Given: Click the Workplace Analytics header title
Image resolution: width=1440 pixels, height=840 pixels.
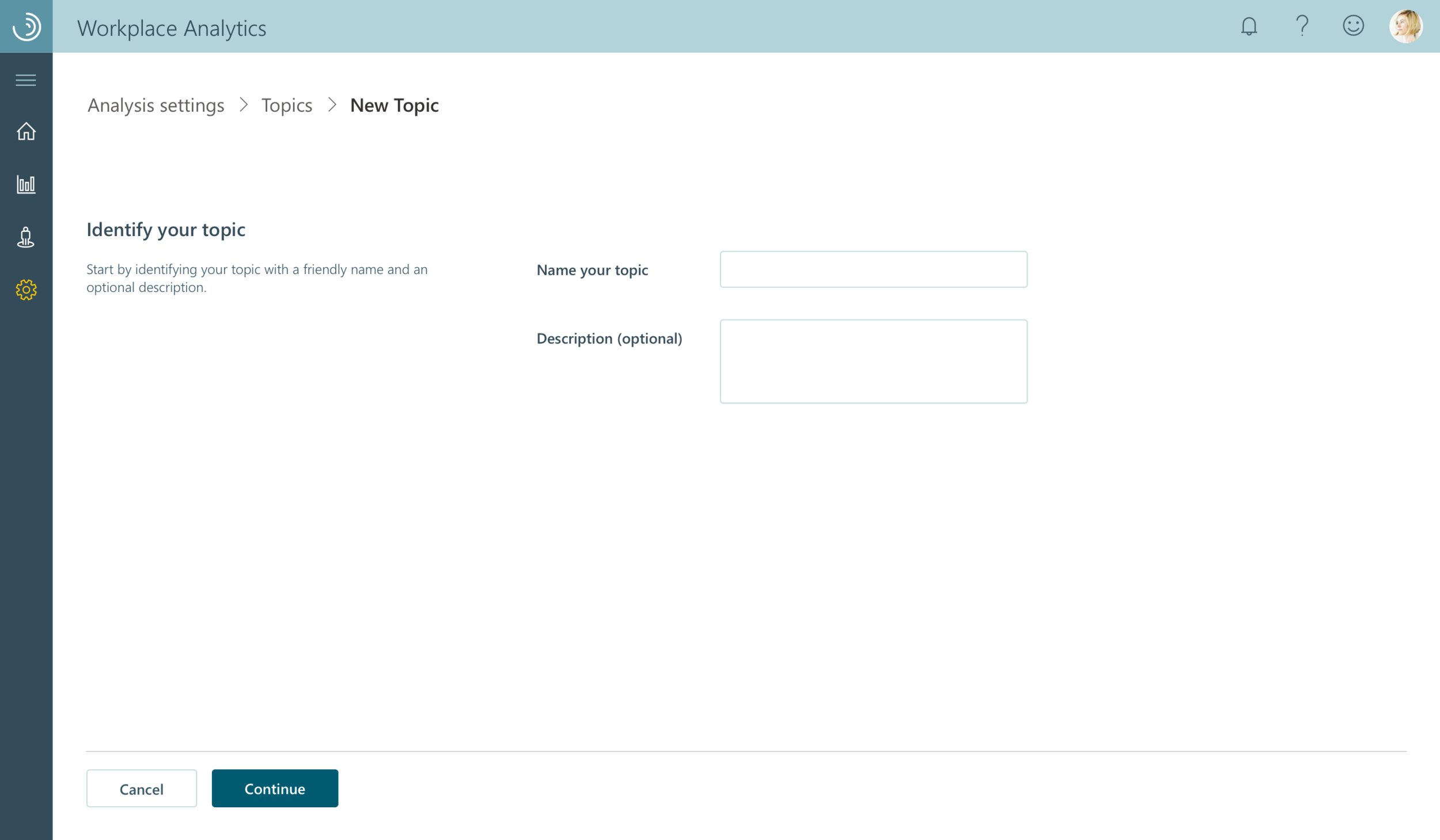Looking at the screenshot, I should (x=171, y=28).
